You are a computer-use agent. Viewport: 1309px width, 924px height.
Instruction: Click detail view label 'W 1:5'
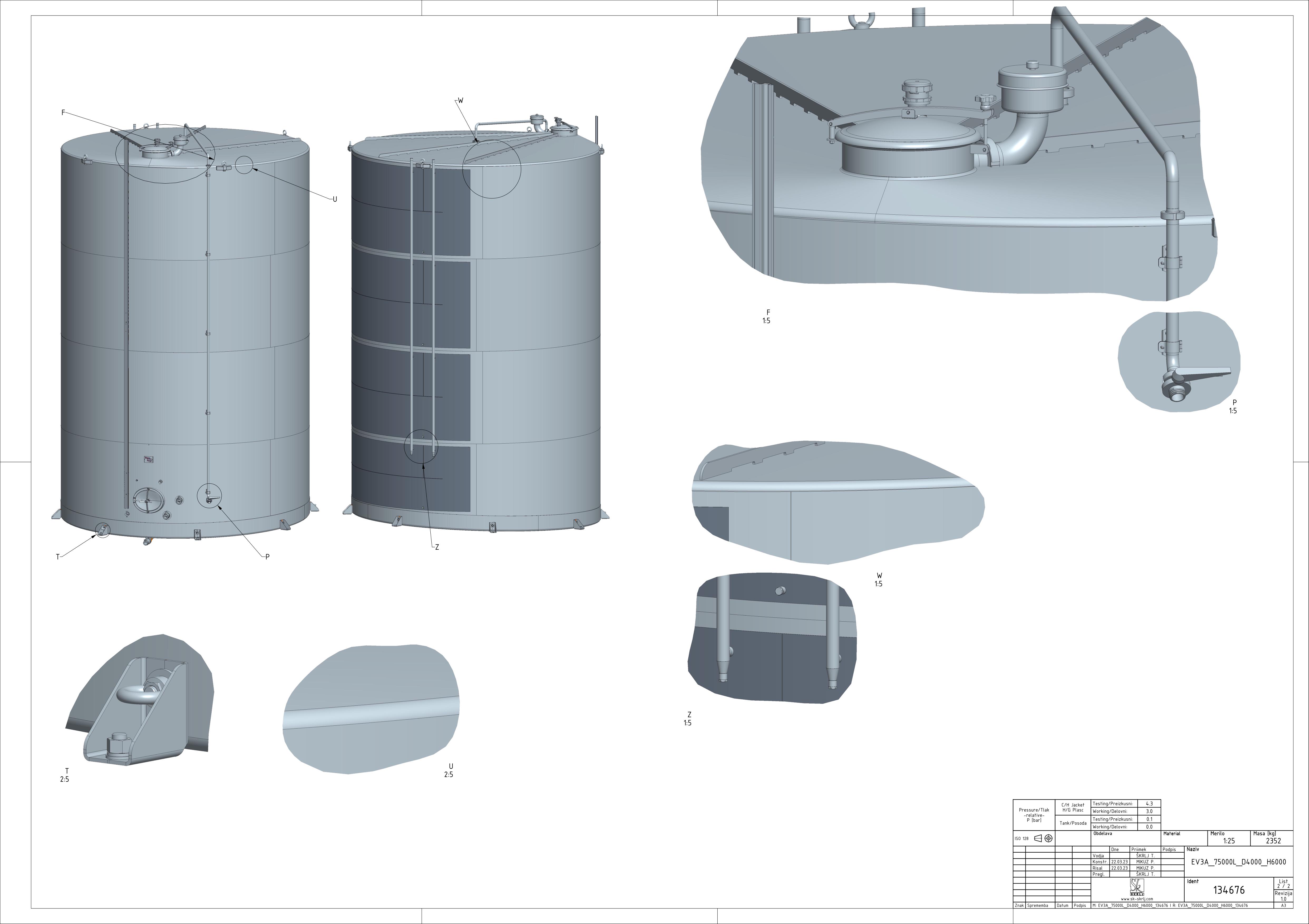[x=879, y=580]
